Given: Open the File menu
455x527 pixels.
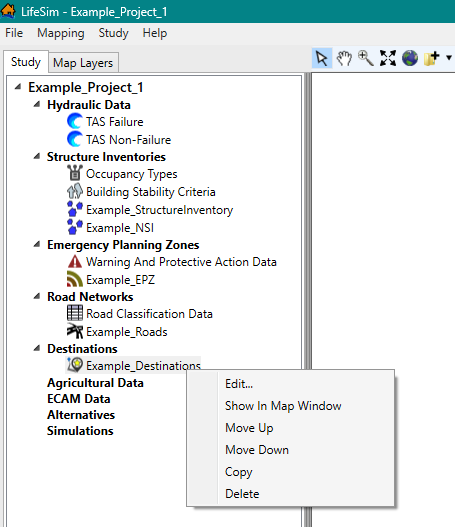Looking at the screenshot, I should click(x=14, y=33).
